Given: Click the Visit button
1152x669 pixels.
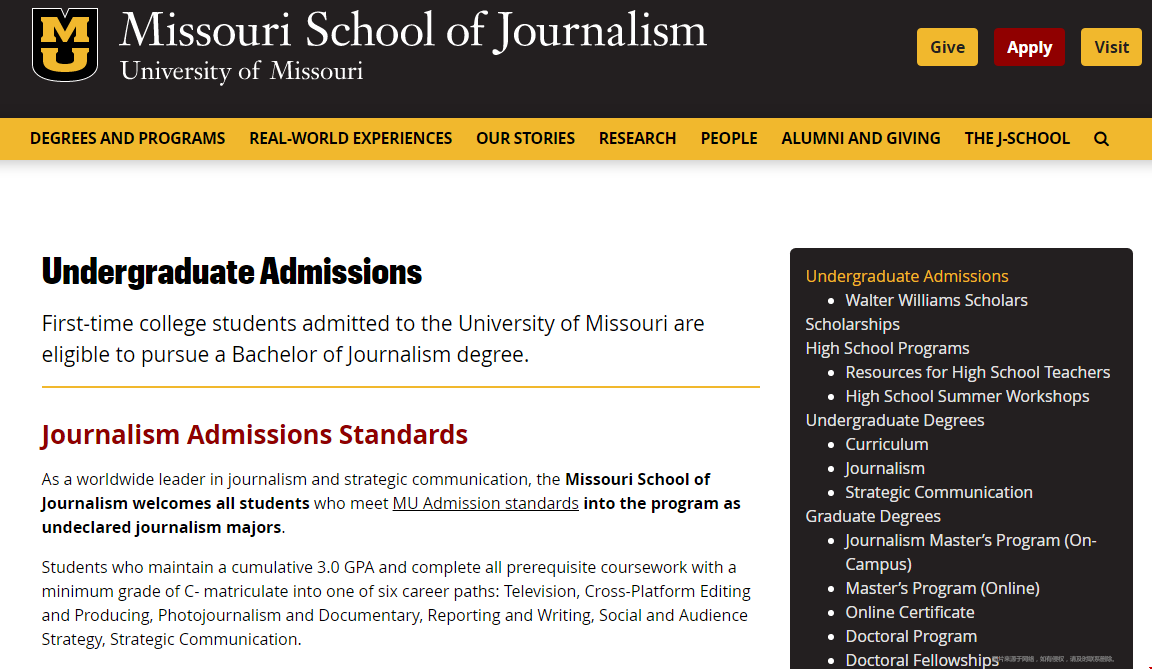Looking at the screenshot, I should point(1110,47).
